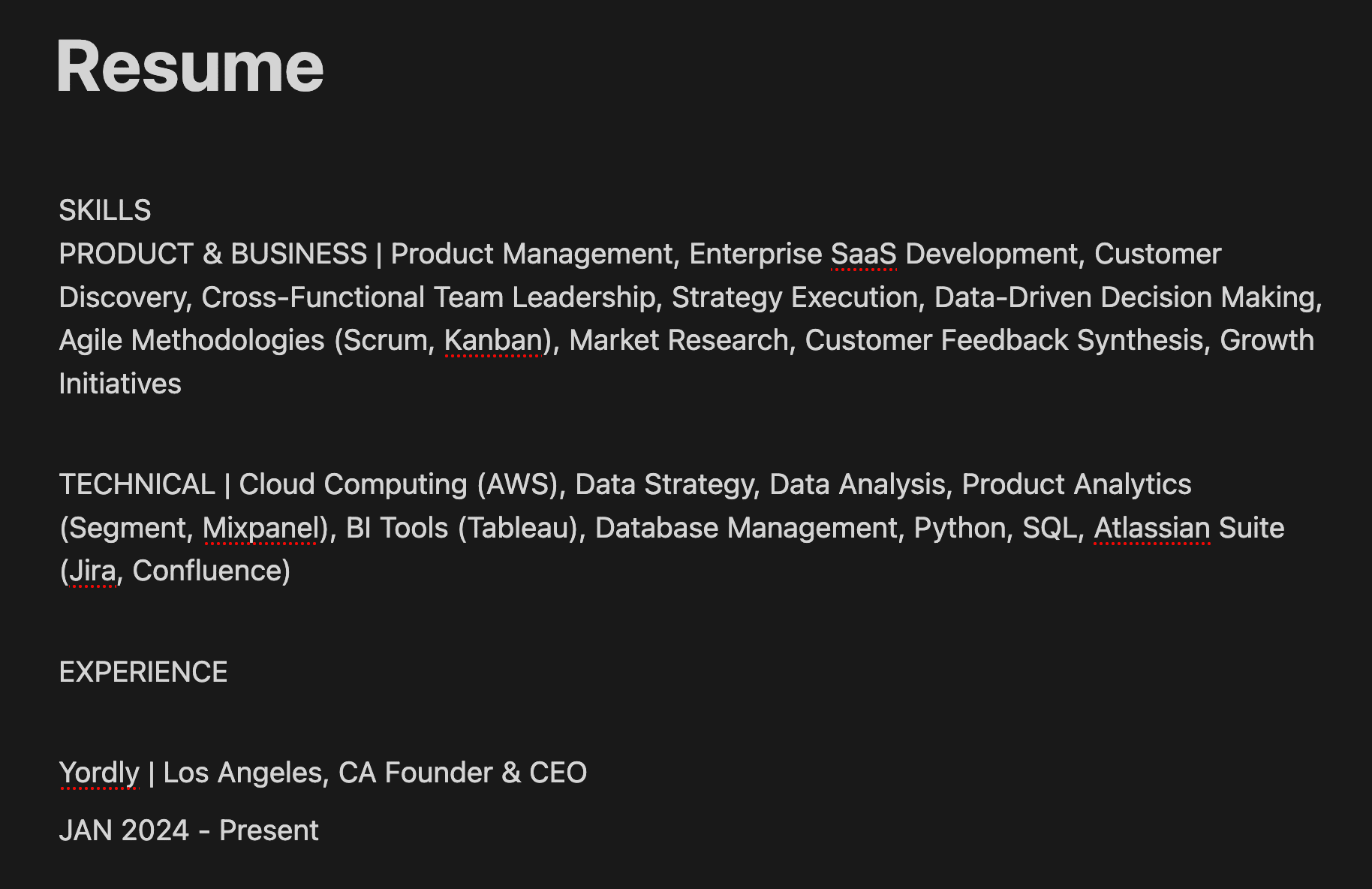This screenshot has width=1372, height=889.
Task: Click the word Tableau
Action: 519,528
